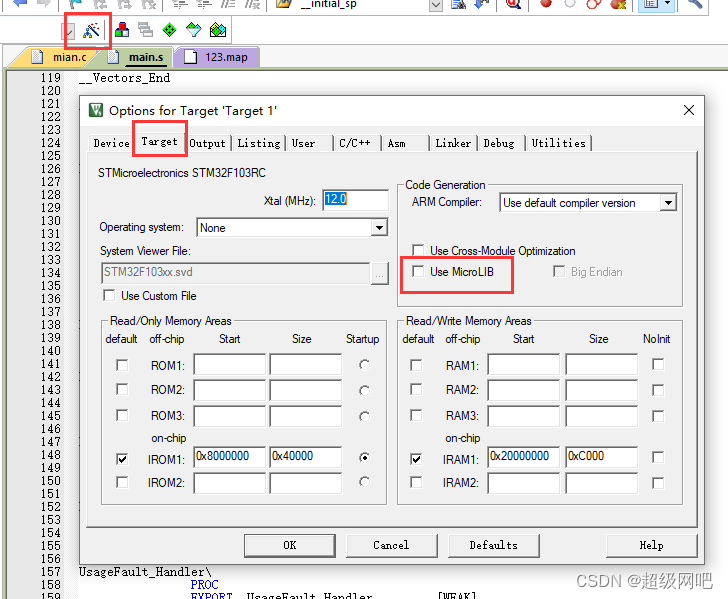Click the IRAM1 Size field 0xC000
Image resolution: width=728 pixels, height=599 pixels.
[601, 456]
